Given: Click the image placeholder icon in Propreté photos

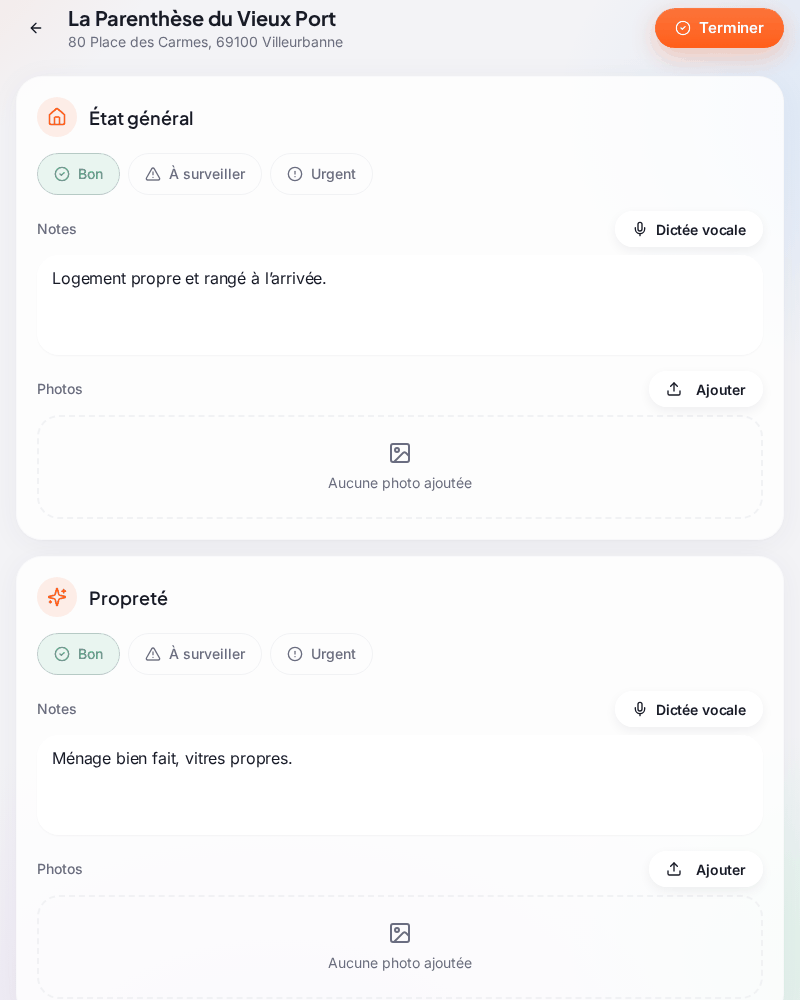Looking at the screenshot, I should click(x=400, y=933).
